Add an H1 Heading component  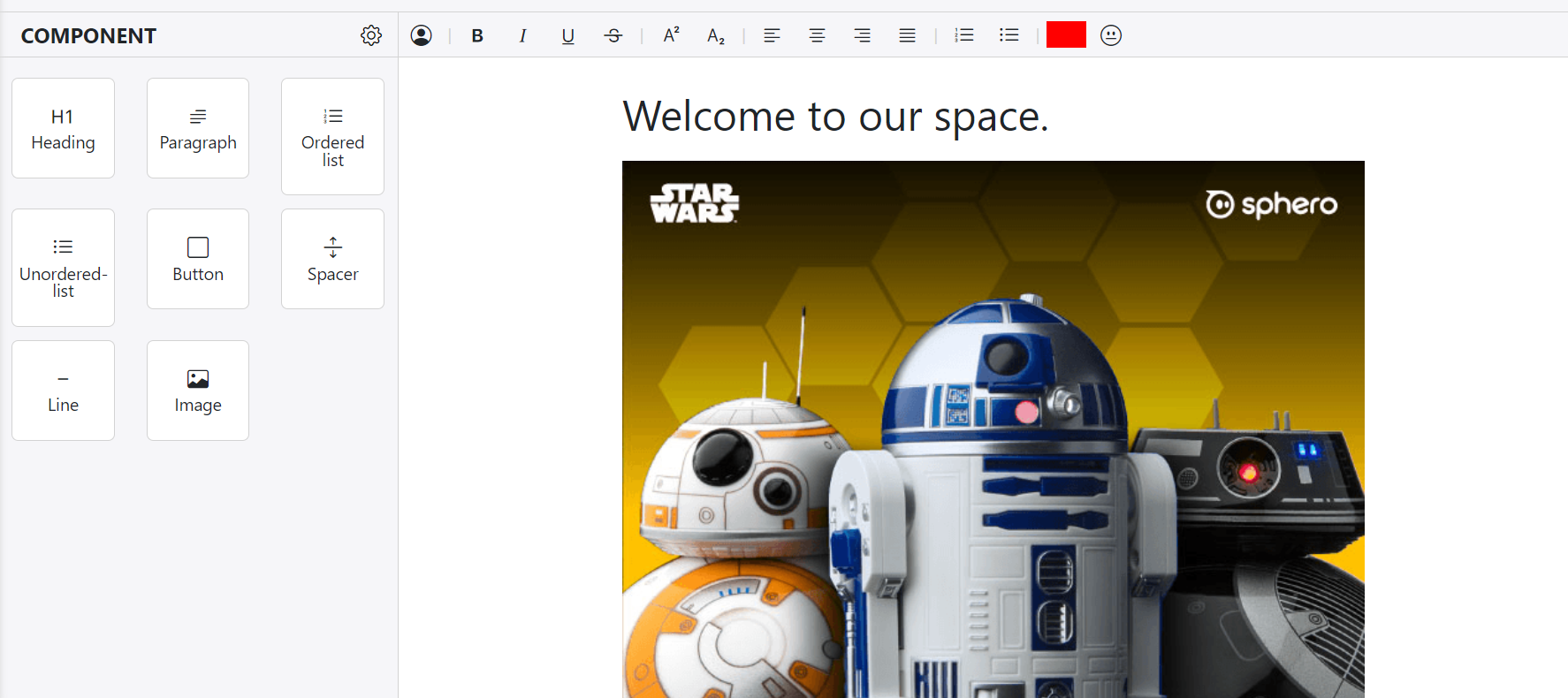coord(63,128)
